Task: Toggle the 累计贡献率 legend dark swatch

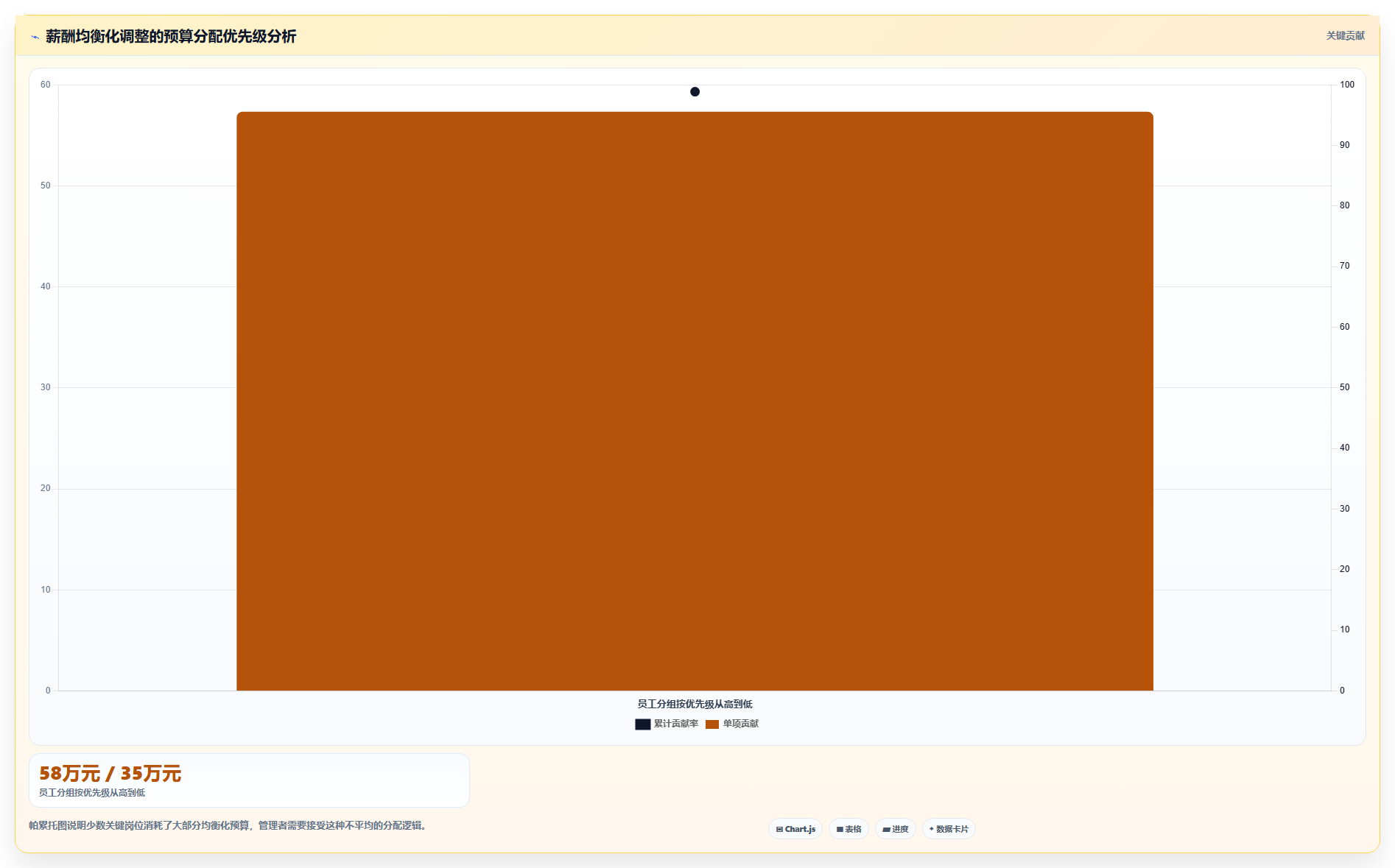Action: click(x=642, y=724)
